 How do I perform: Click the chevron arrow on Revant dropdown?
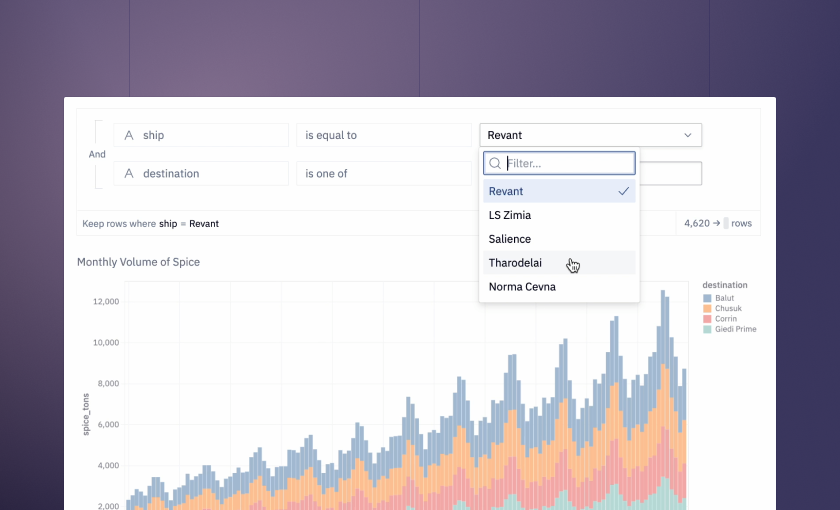pos(688,135)
